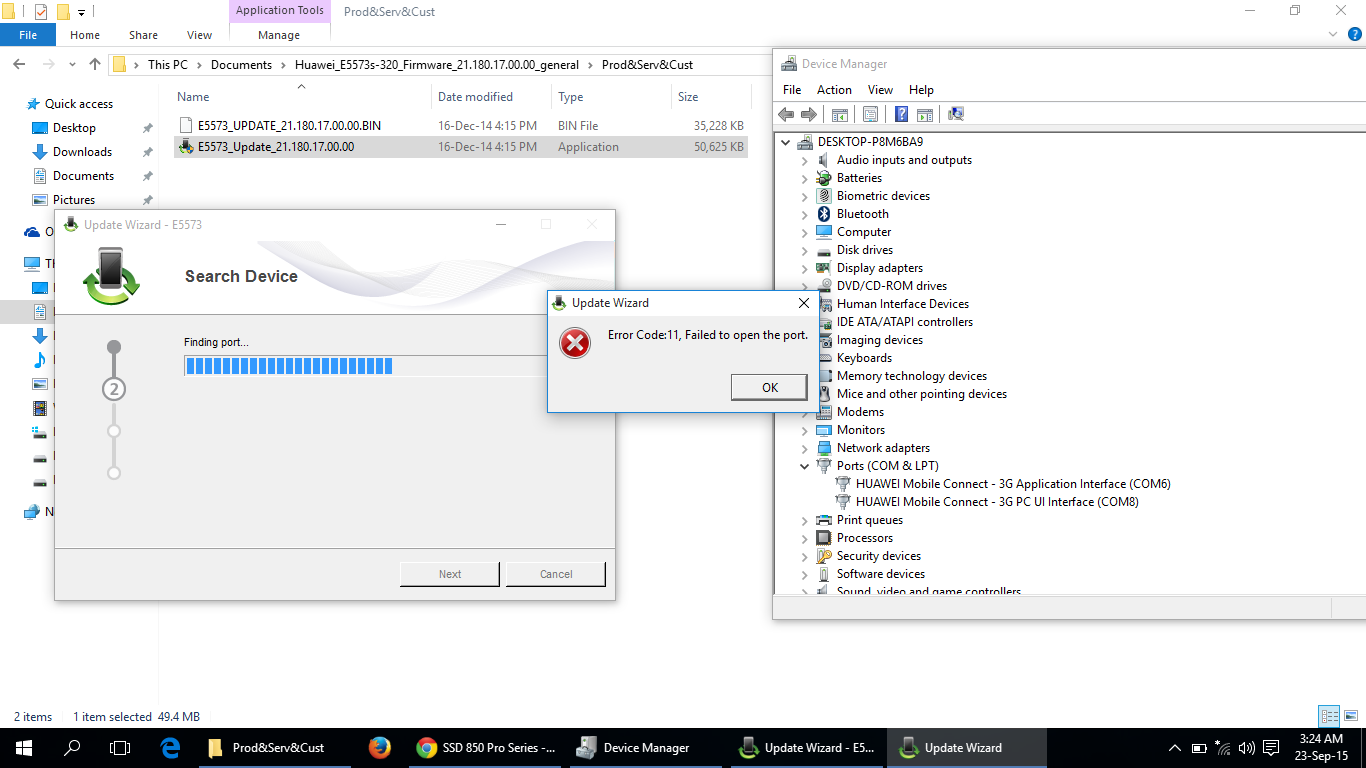The height and width of the screenshot is (768, 1366).
Task: Click the Properties icon in Device Manager toolbar
Action: [x=870, y=114]
